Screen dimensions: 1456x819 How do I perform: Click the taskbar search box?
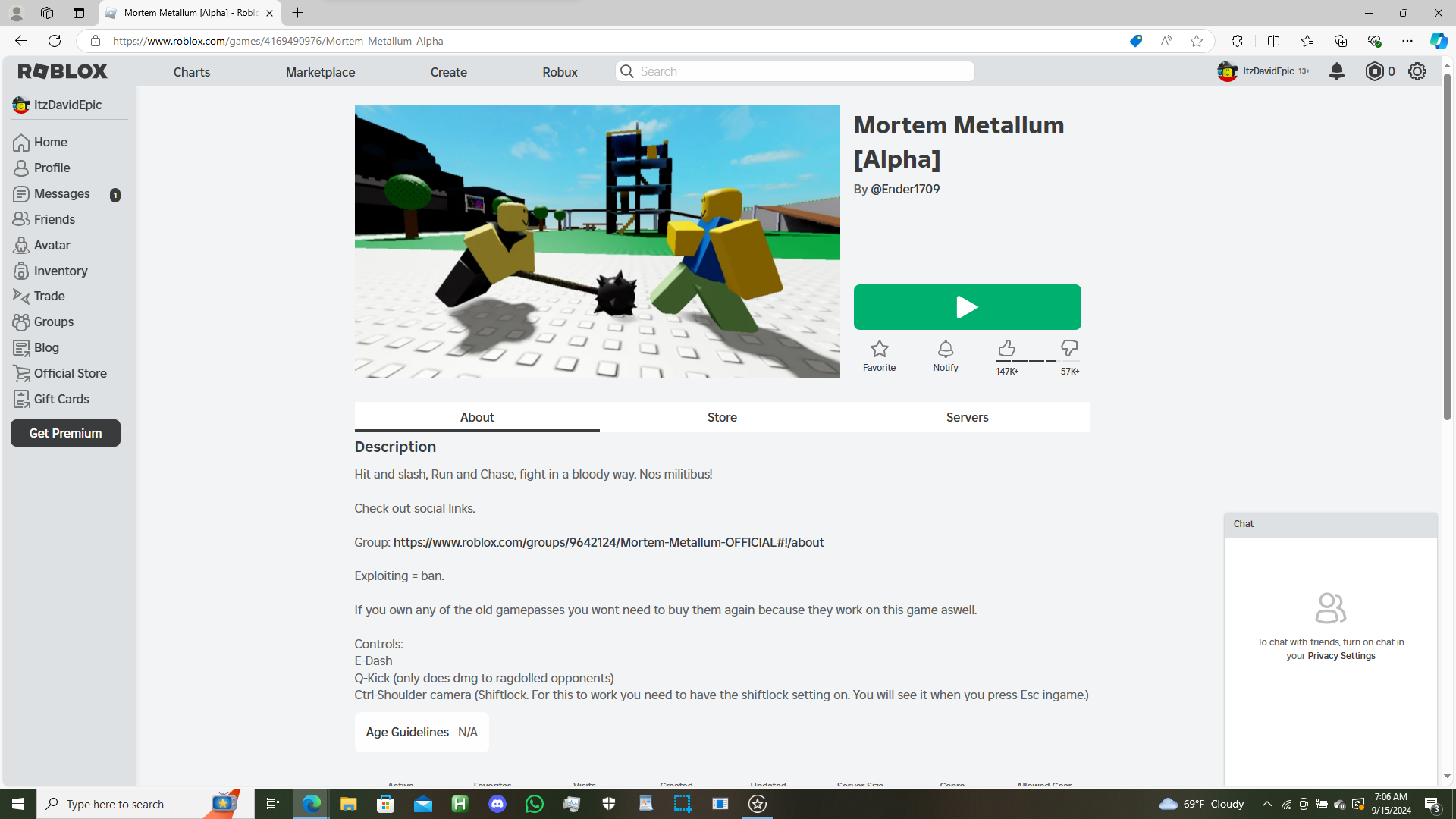point(146,804)
